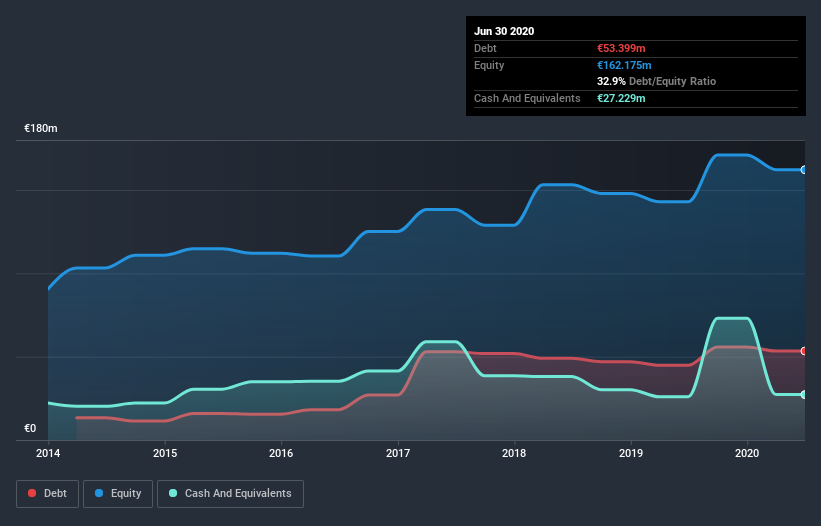Toggle Cash And Equivalents legend button

point(230,494)
